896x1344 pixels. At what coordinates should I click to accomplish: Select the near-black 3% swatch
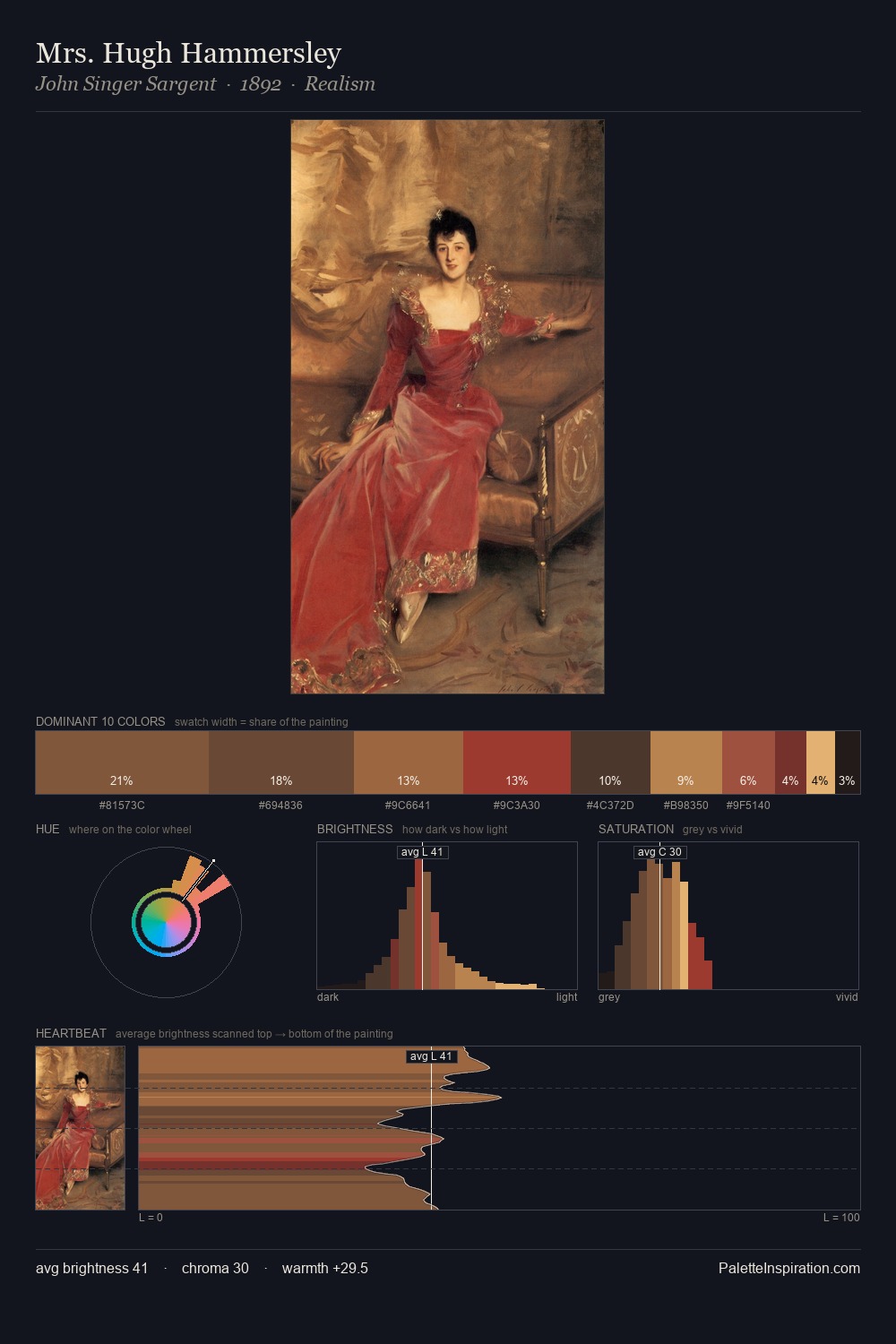(848, 762)
